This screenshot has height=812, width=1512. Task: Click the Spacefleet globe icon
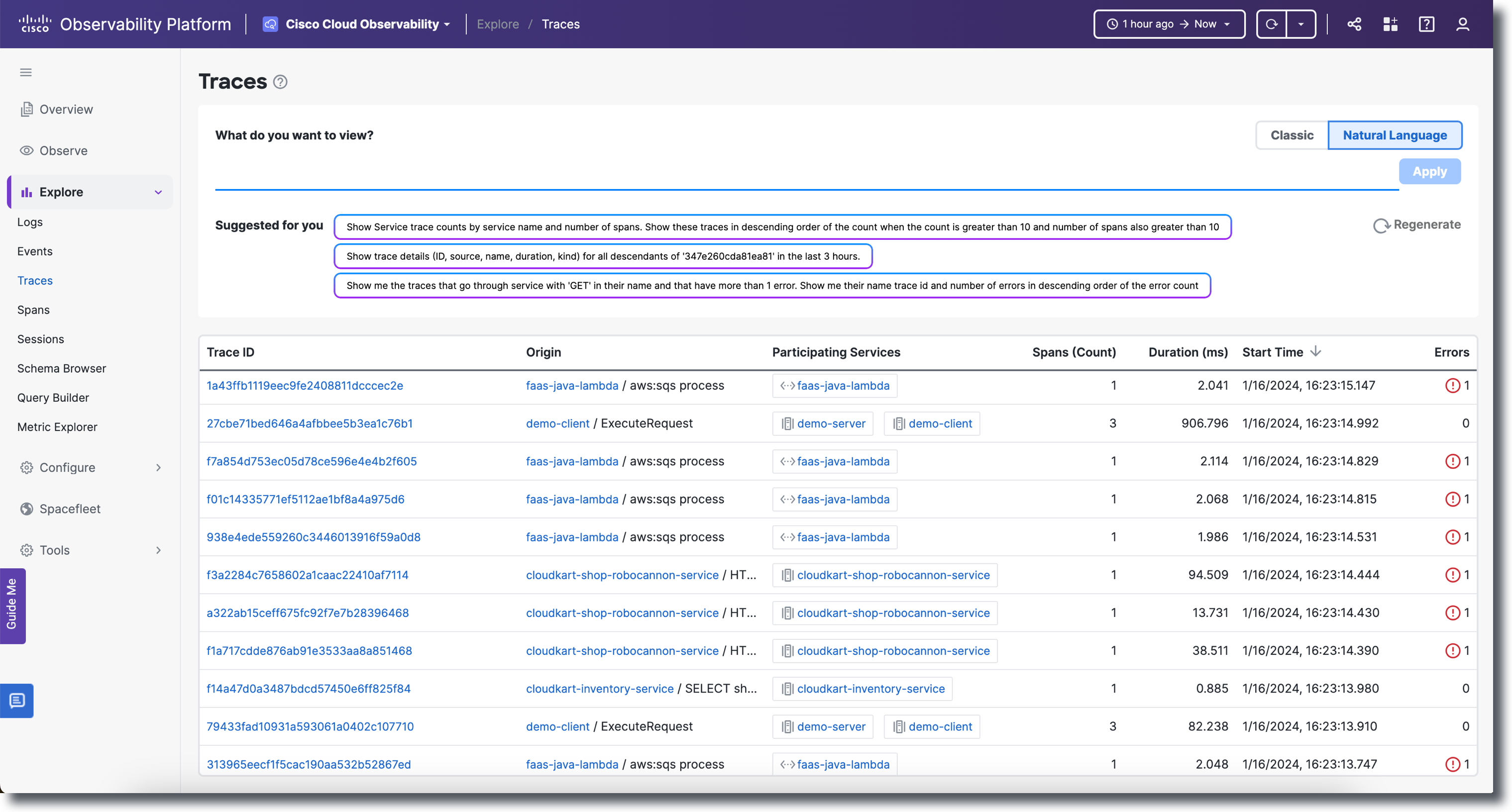[x=26, y=508]
